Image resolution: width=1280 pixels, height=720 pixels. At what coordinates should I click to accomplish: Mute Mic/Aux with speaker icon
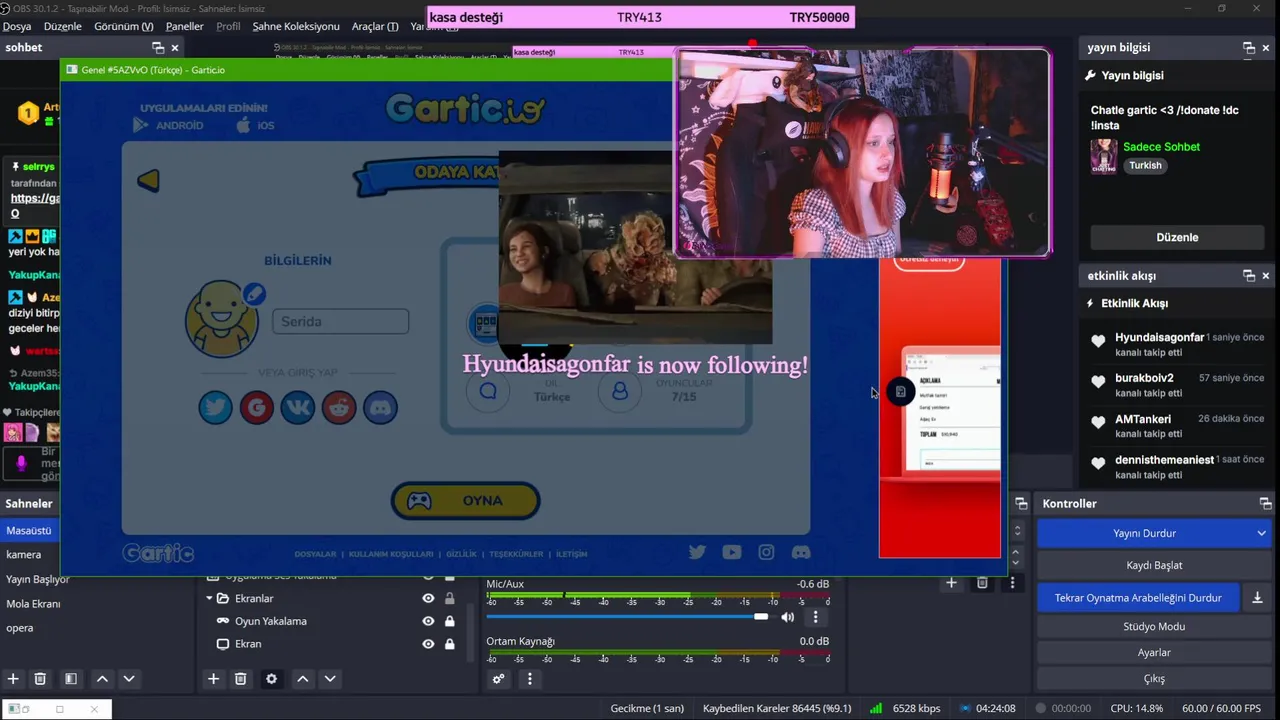[x=788, y=617]
